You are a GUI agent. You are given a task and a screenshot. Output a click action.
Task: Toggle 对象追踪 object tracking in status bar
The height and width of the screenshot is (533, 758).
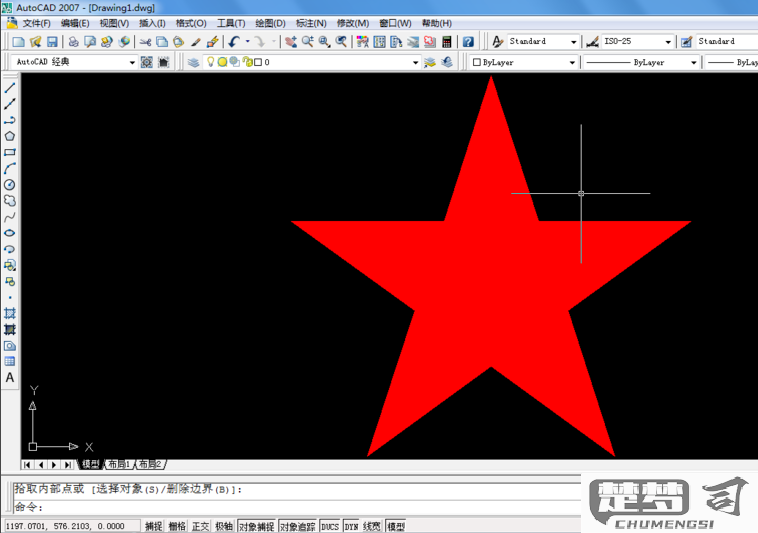[297, 526]
